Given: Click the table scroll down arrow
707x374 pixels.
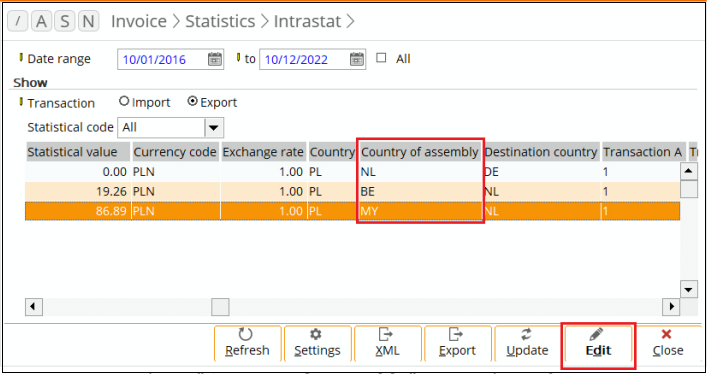Looking at the screenshot, I should pyautogui.click(x=689, y=289).
